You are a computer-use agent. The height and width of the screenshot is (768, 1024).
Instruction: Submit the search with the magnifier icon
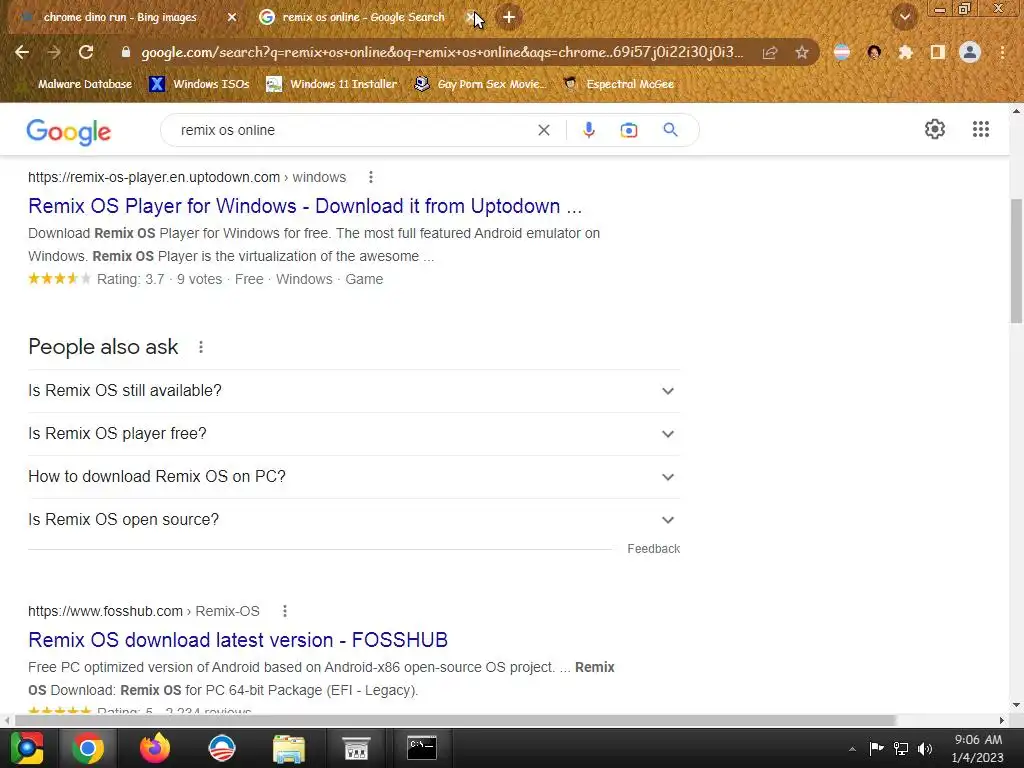pos(670,130)
